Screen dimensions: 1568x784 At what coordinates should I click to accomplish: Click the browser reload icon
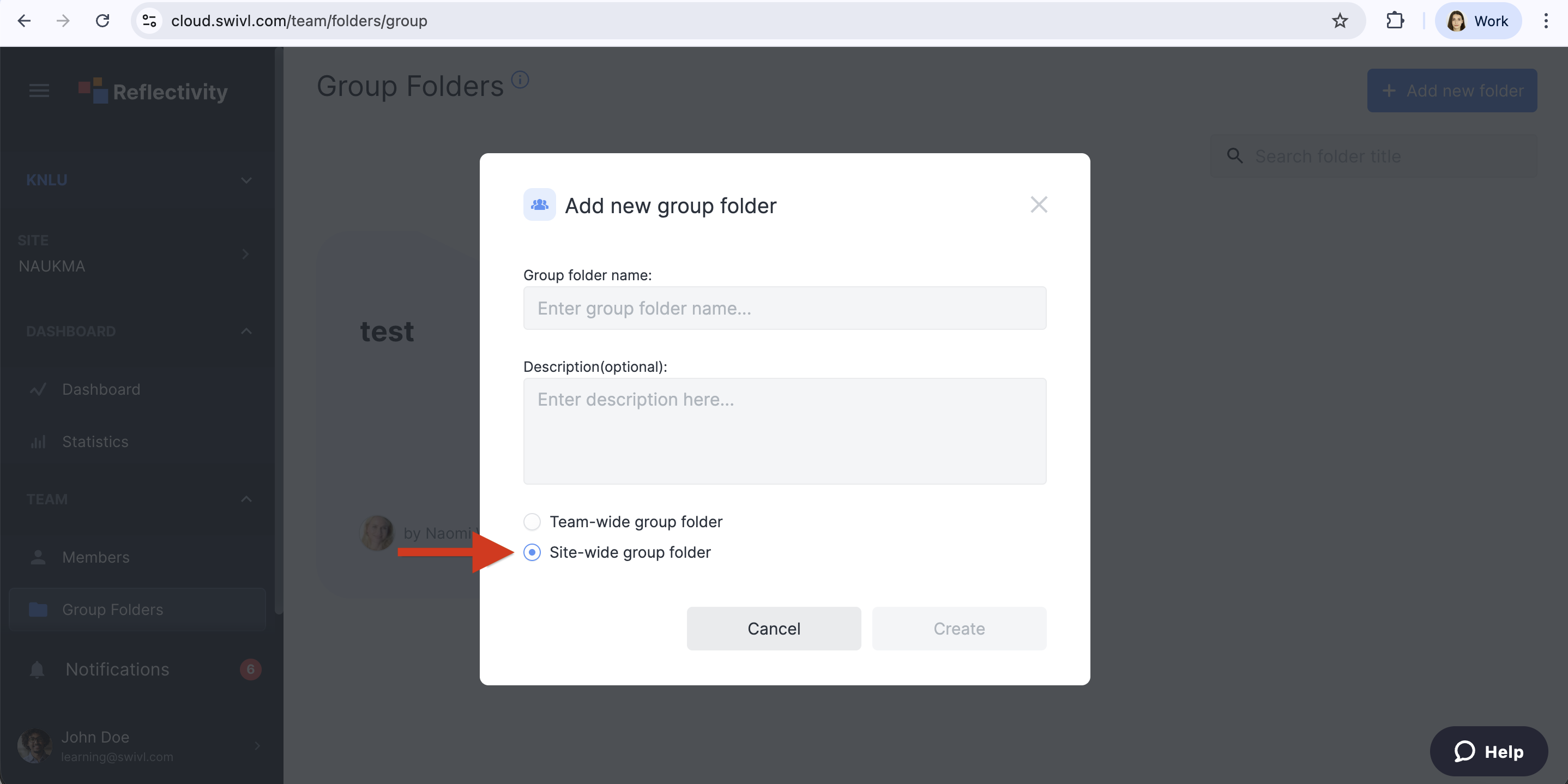pyautogui.click(x=102, y=21)
